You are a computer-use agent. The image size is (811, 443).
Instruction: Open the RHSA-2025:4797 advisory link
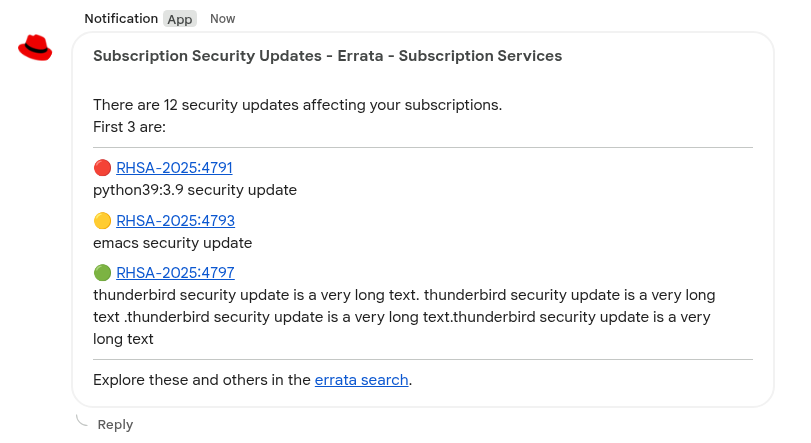click(175, 273)
